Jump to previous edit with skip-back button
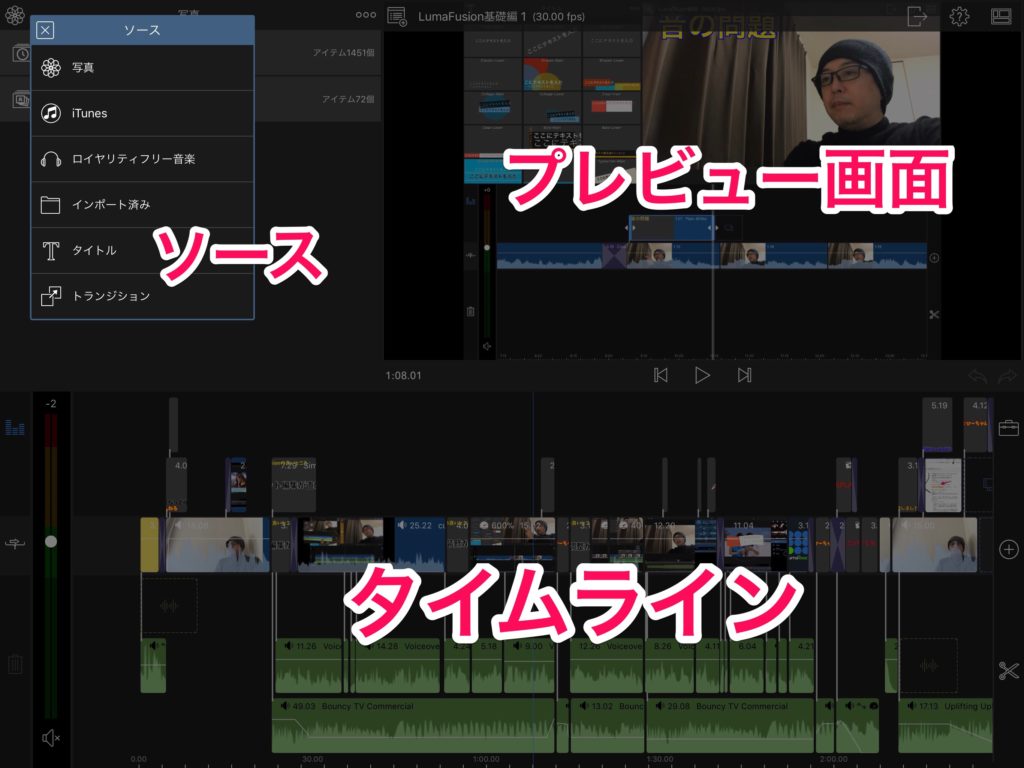1024x768 pixels. (x=660, y=375)
